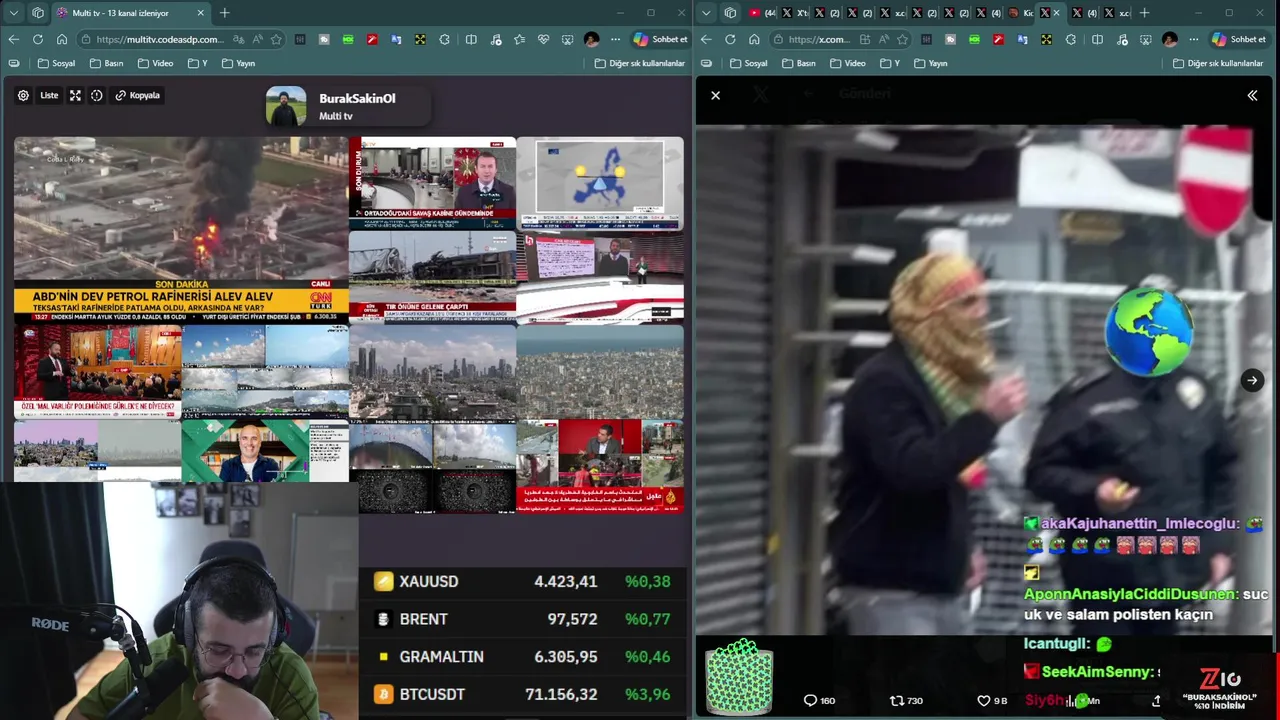Take screenshot tool in Multi tv window
The height and width of the screenshot is (720, 1280).
tap(567, 39)
